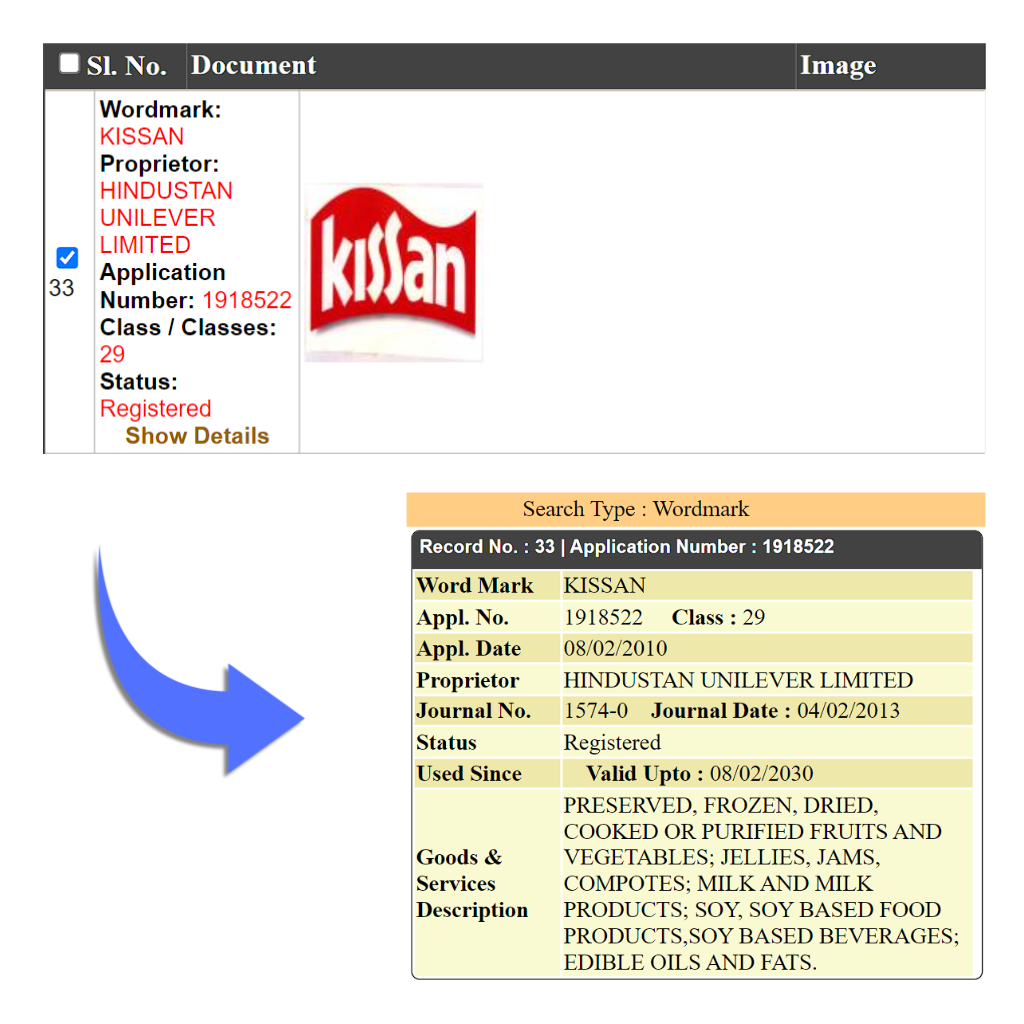Tick the select-all checkbox in table header

click(x=68, y=64)
